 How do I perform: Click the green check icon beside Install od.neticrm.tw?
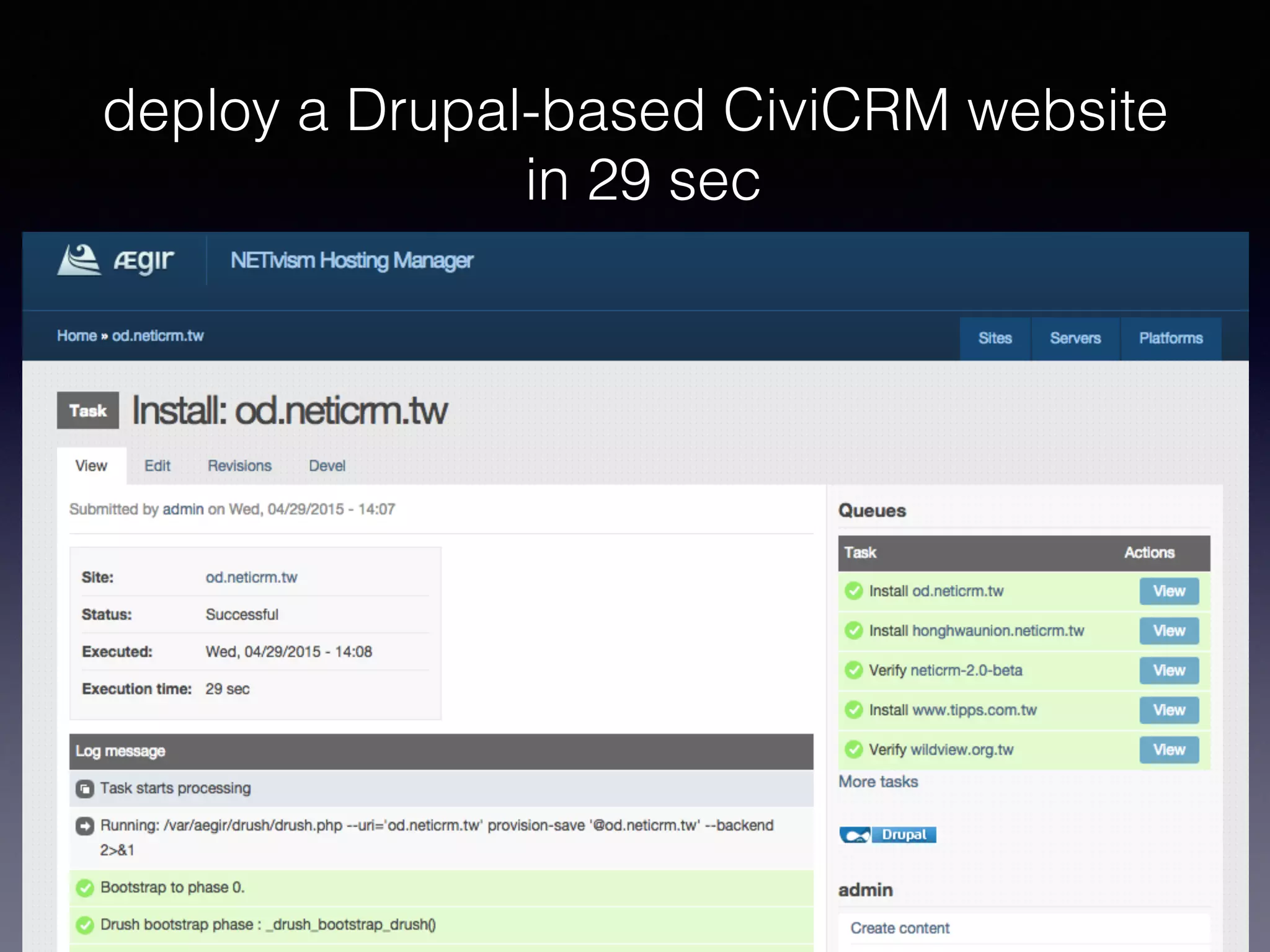854,591
